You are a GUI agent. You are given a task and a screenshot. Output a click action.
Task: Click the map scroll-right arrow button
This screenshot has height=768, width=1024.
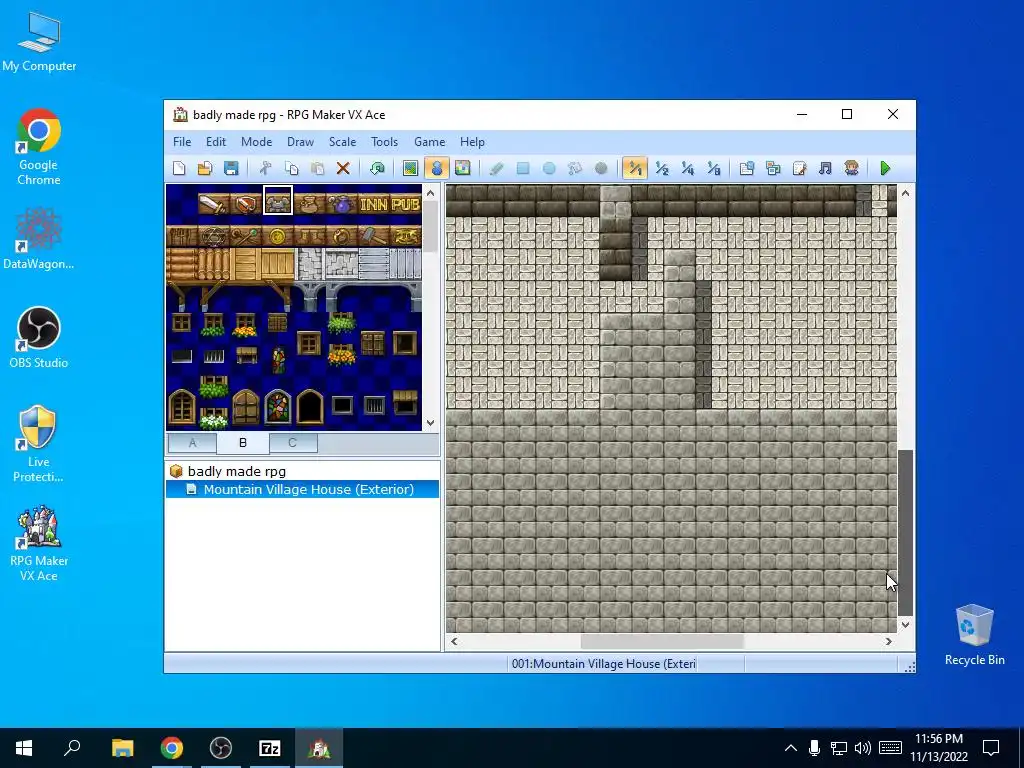tap(888, 641)
